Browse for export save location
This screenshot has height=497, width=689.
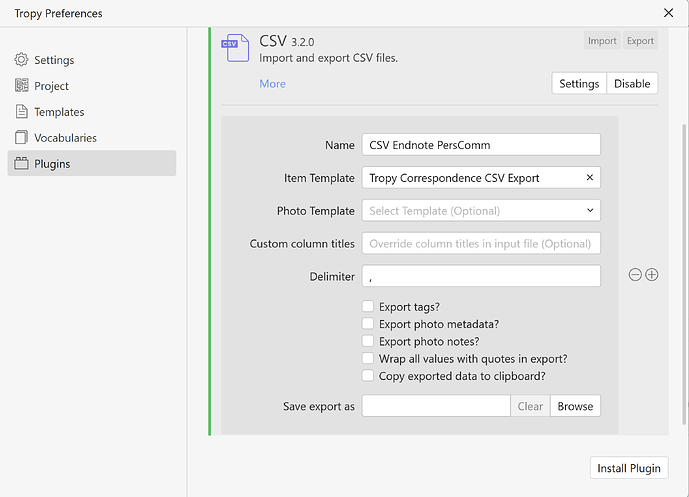(575, 406)
